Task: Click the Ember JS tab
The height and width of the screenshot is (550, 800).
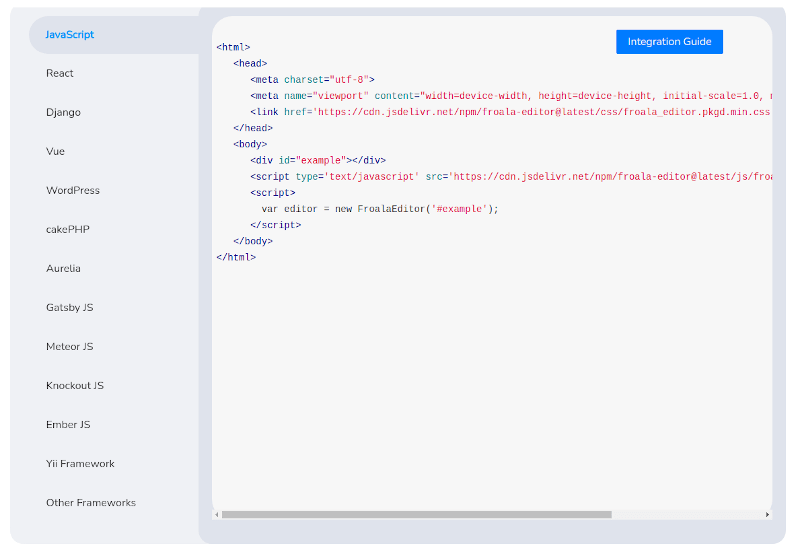Action: pyautogui.click(x=68, y=424)
